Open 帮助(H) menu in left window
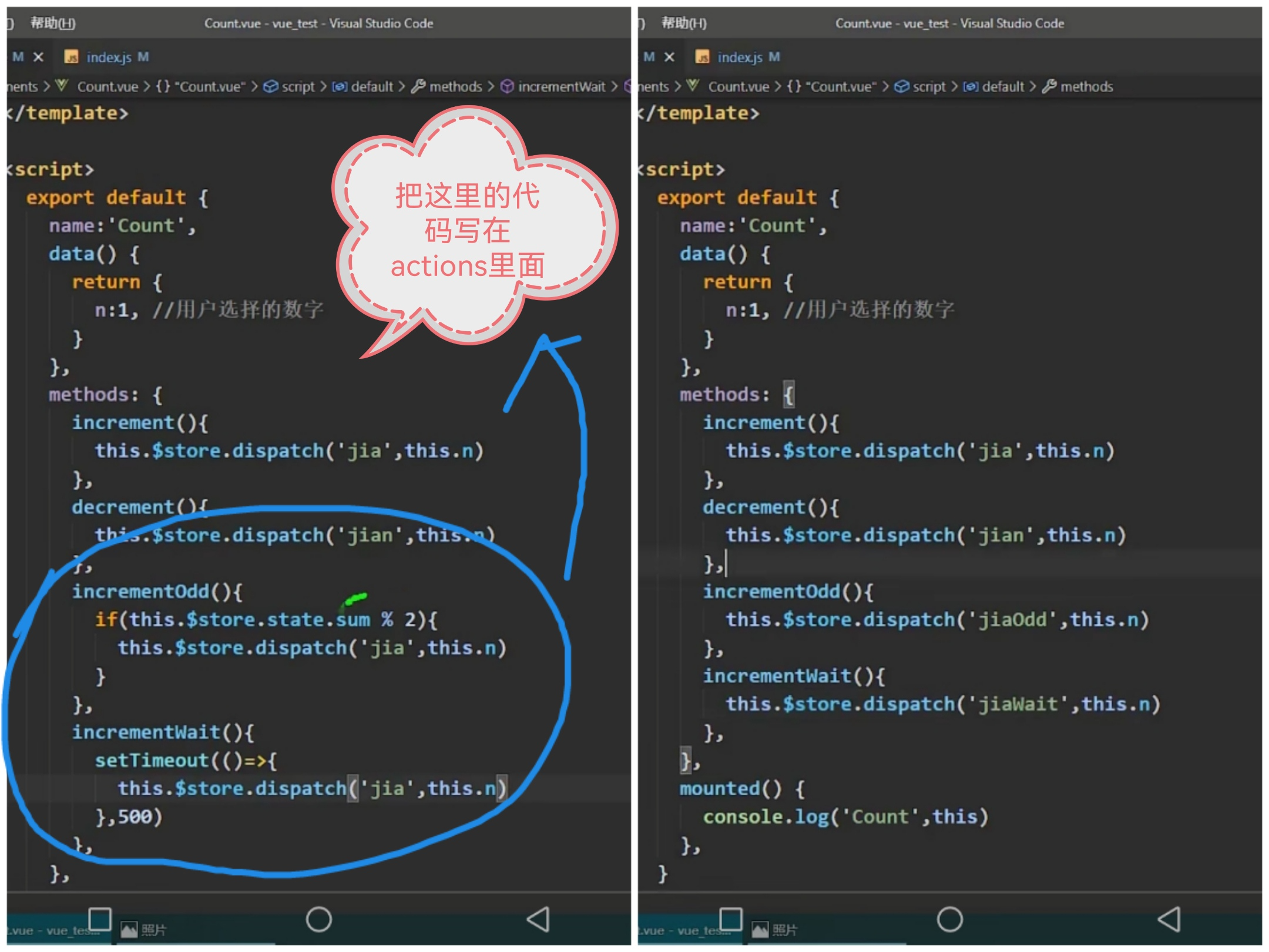Image resolution: width=1269 pixels, height=952 pixels. click(53, 23)
